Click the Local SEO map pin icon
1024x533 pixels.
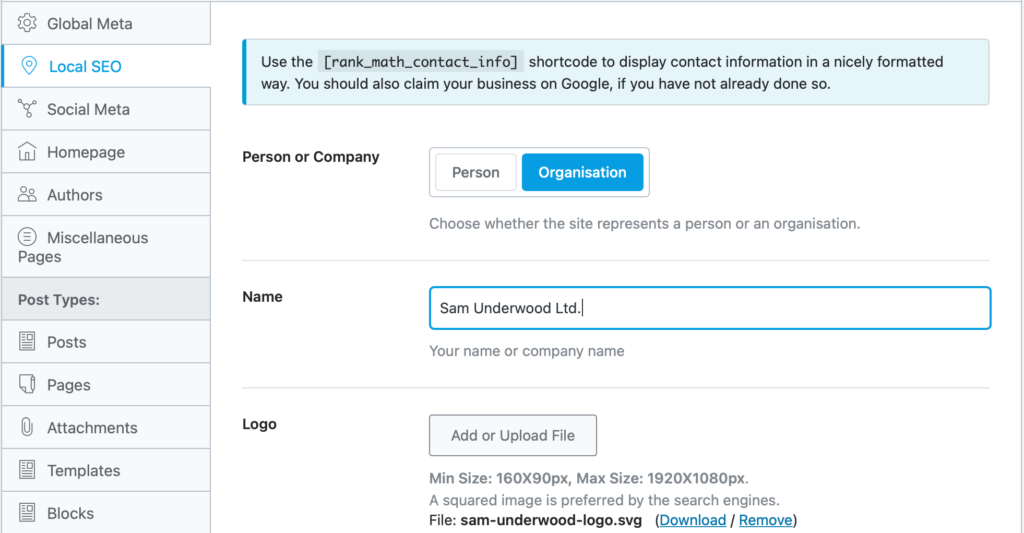click(29, 66)
